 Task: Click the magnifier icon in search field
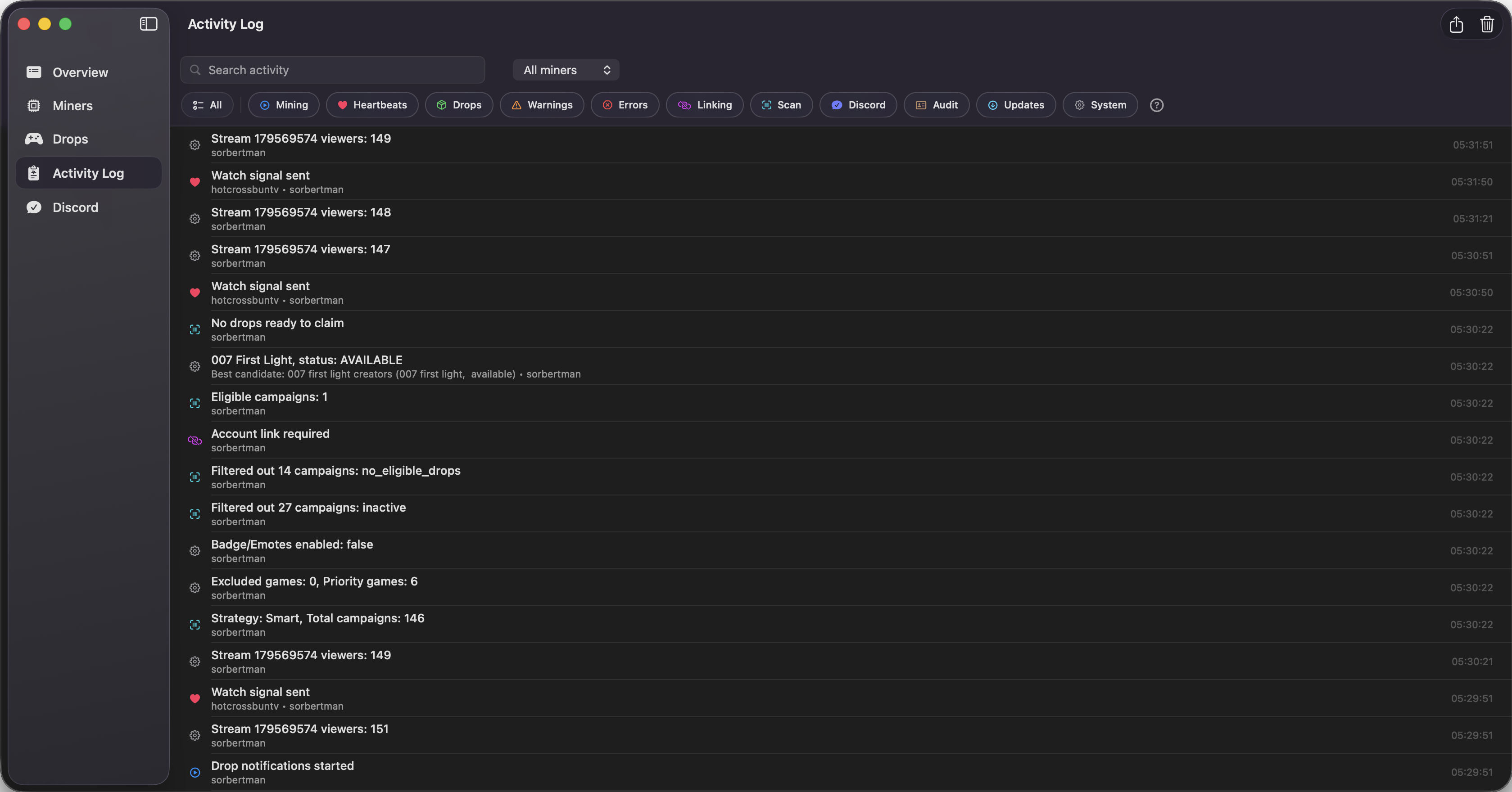pyautogui.click(x=195, y=70)
